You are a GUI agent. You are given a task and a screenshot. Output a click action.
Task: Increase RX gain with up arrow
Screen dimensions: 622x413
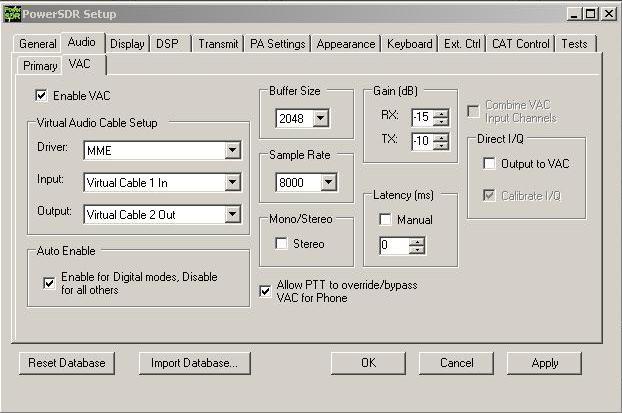pyautogui.click(x=442, y=111)
